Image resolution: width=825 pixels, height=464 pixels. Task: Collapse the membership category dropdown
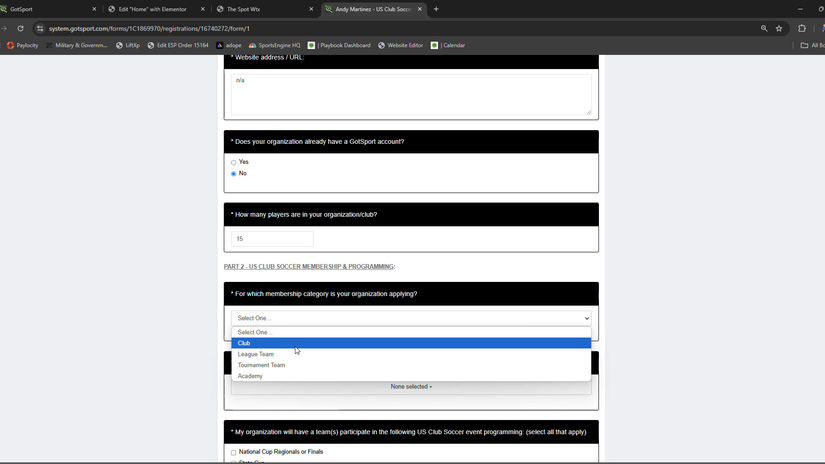coord(411,318)
